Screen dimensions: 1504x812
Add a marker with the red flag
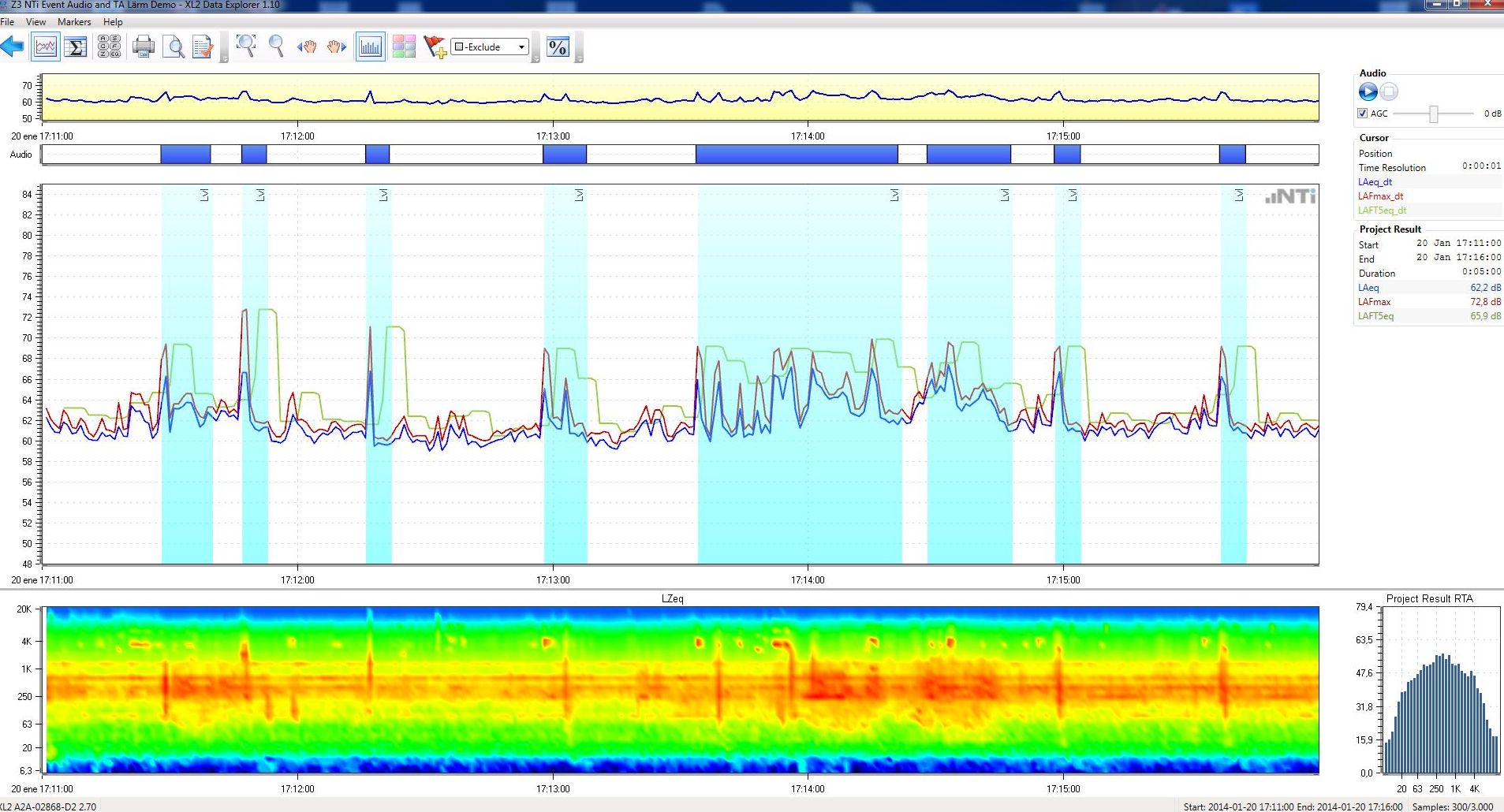(435, 47)
